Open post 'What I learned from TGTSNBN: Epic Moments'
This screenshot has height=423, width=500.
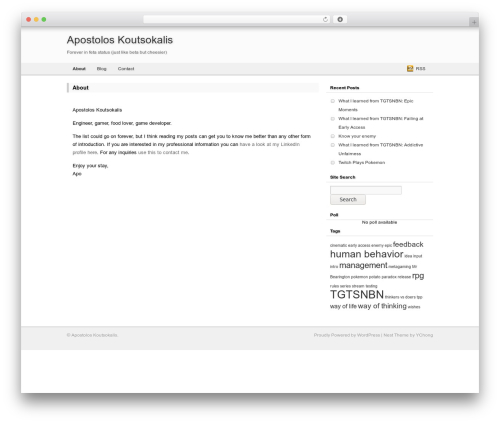pyautogui.click(x=376, y=105)
